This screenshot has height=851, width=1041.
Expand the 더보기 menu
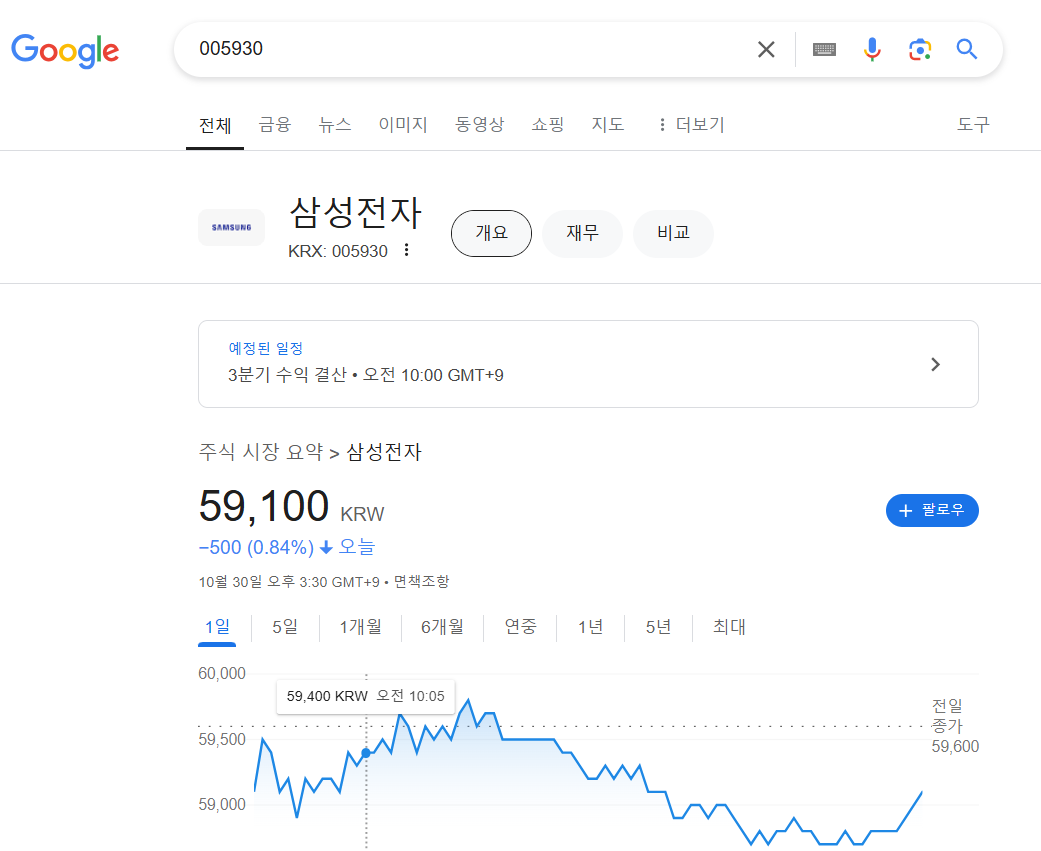coord(690,124)
